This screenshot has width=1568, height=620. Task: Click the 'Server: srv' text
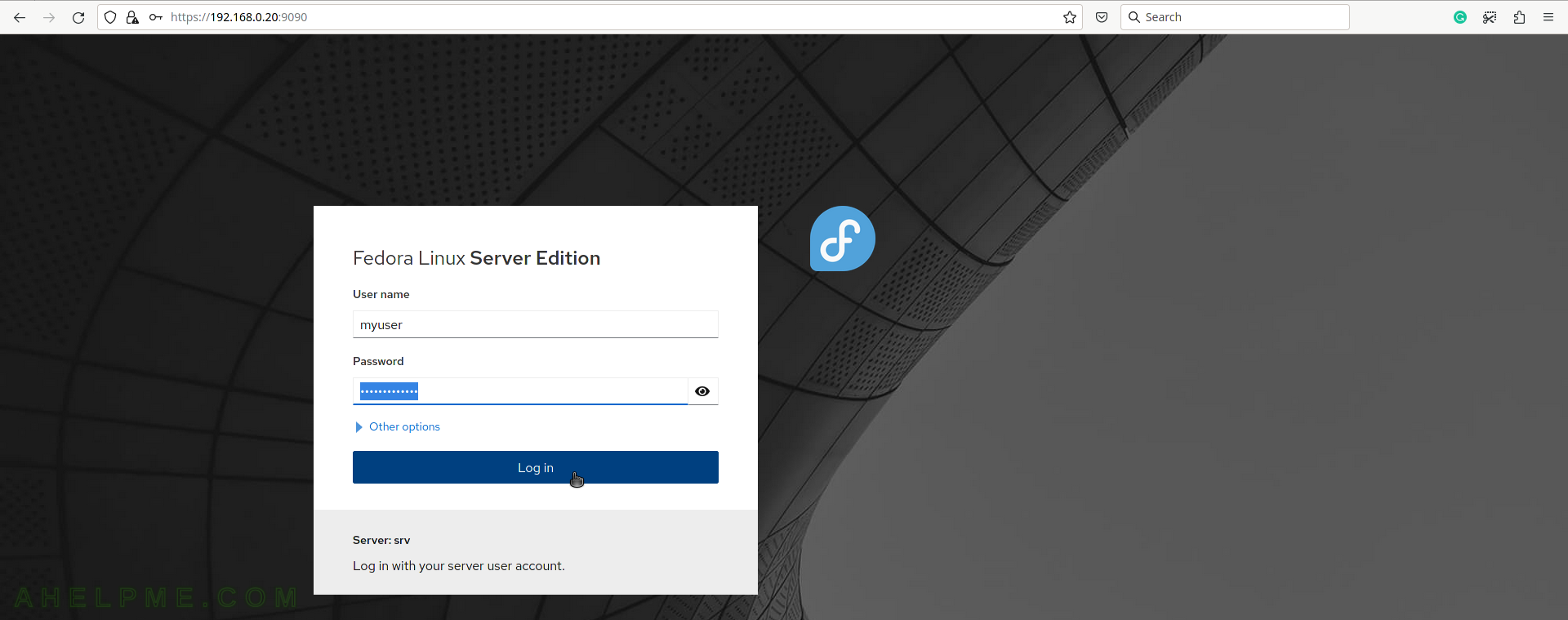coord(381,540)
